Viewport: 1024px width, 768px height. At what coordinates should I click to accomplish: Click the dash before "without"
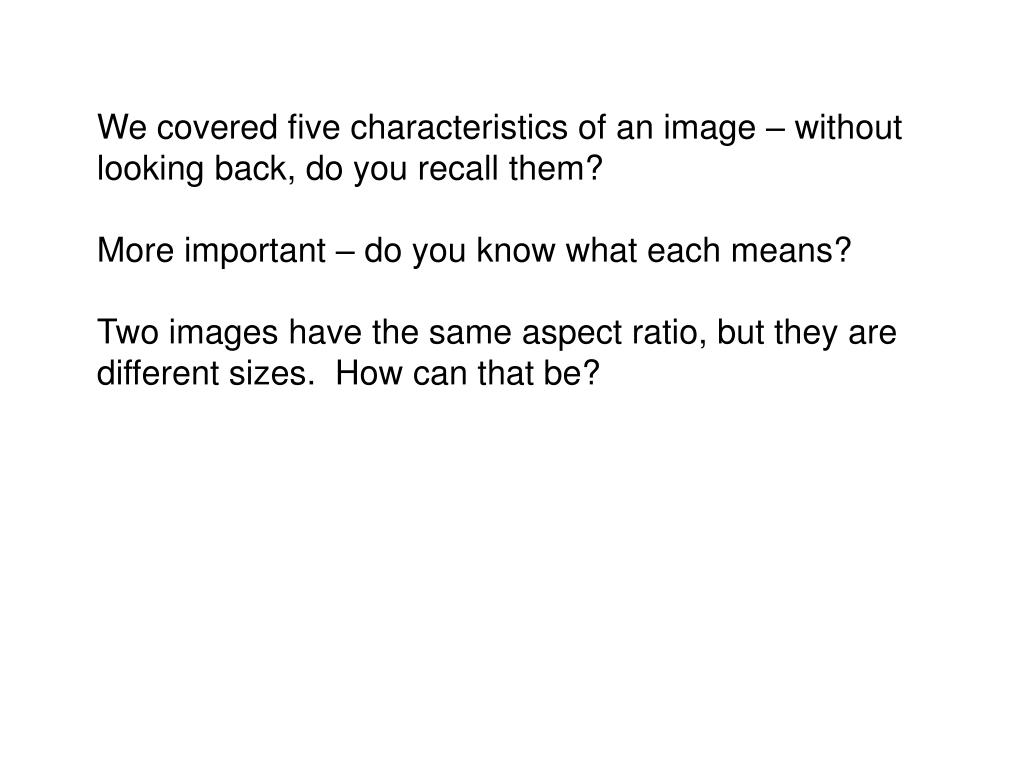[775, 129]
